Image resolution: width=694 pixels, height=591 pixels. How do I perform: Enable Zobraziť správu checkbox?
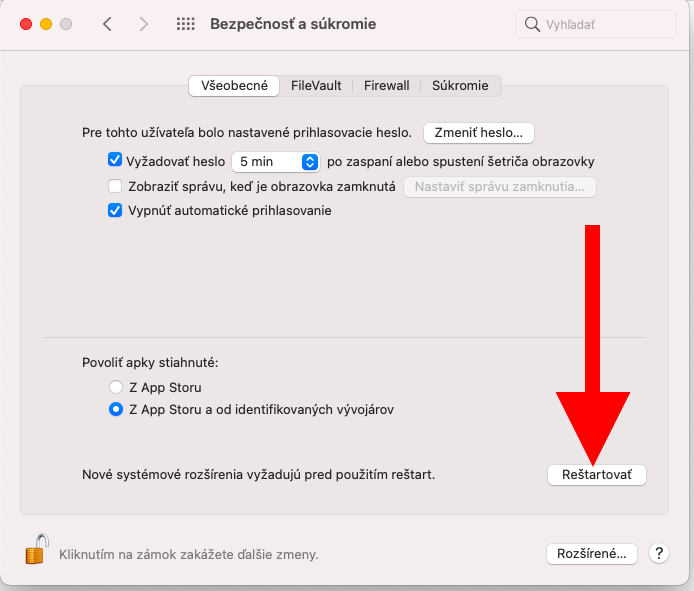pos(115,186)
